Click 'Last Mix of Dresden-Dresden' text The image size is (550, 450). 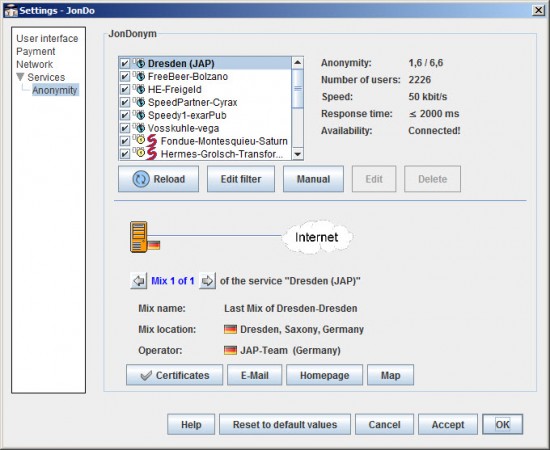pyautogui.click(x=291, y=308)
